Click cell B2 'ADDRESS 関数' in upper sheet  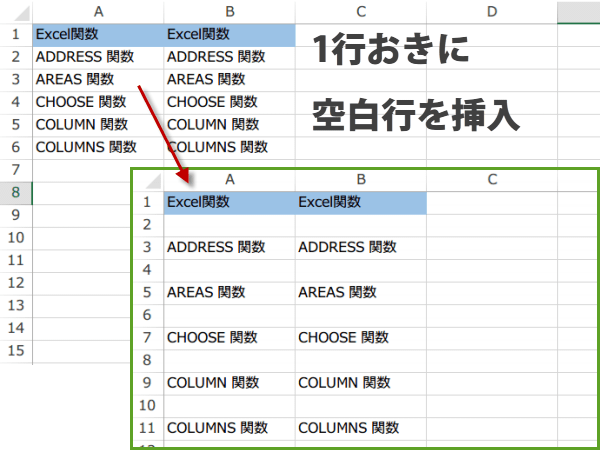(230, 58)
